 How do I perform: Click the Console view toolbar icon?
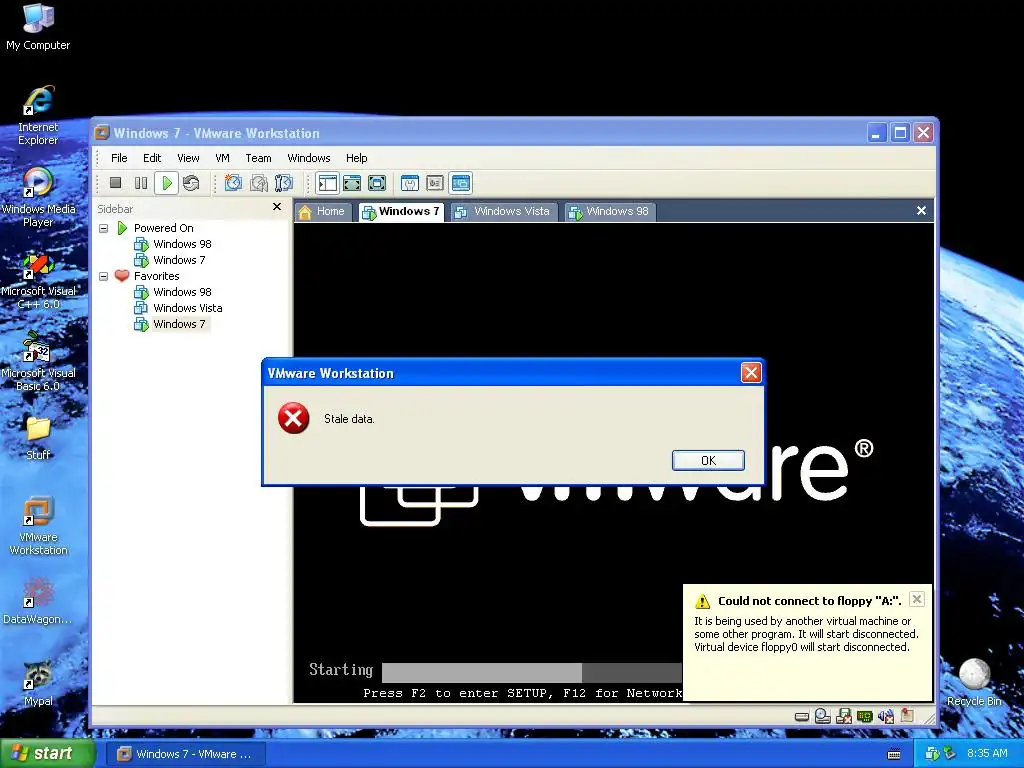(460, 184)
